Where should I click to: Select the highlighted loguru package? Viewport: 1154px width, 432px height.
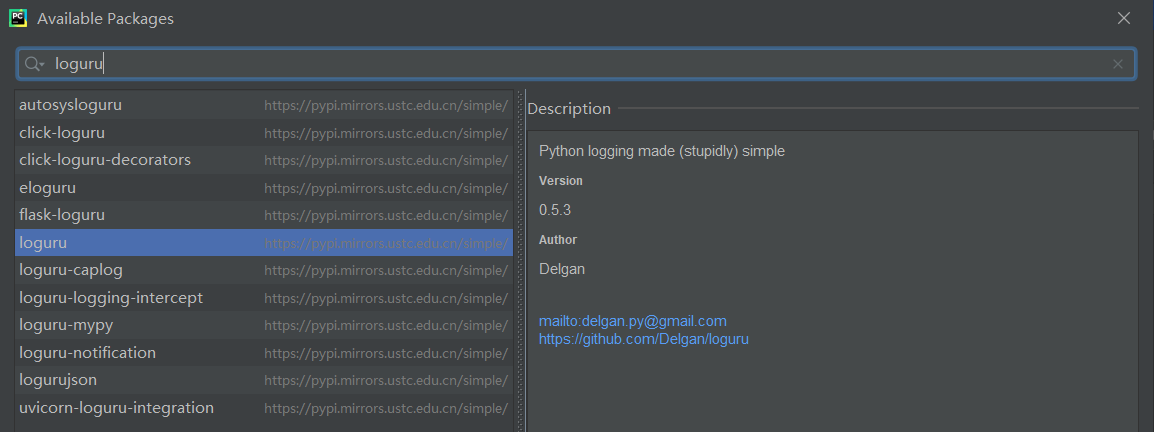click(x=43, y=243)
